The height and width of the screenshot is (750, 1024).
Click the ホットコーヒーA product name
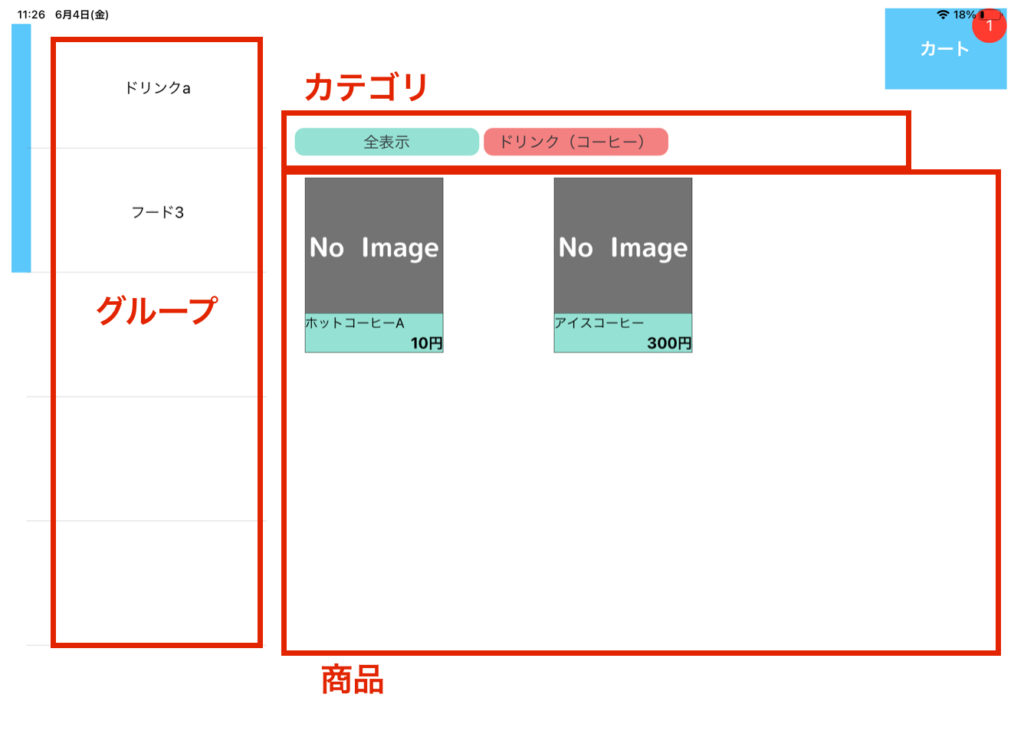click(x=354, y=323)
